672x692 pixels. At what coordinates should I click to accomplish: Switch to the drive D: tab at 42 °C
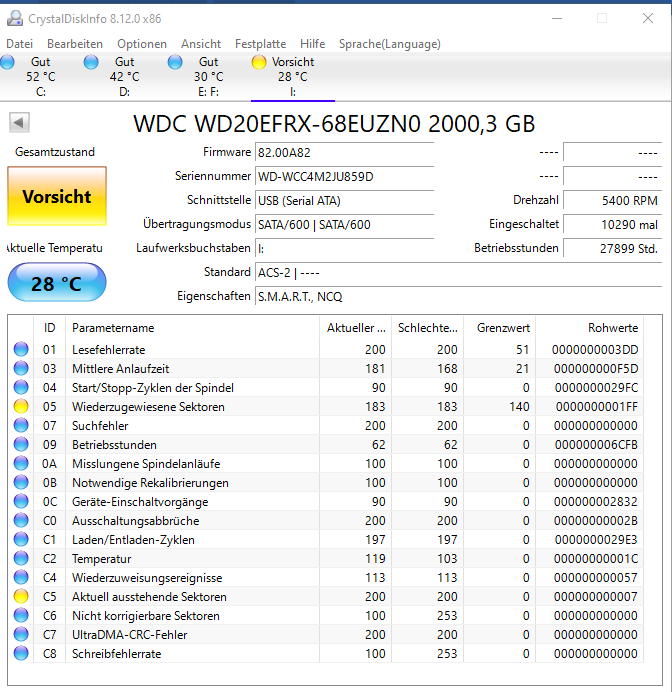(124, 76)
